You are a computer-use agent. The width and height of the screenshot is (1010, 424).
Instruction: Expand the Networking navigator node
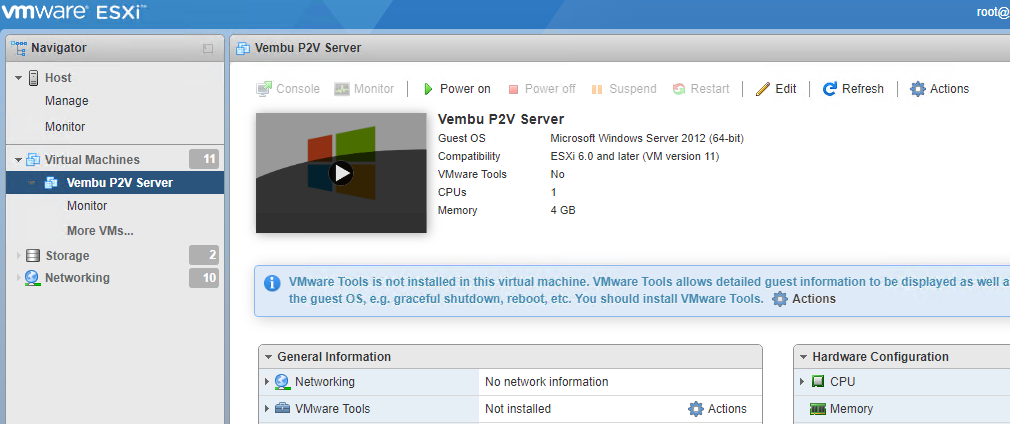(19, 278)
